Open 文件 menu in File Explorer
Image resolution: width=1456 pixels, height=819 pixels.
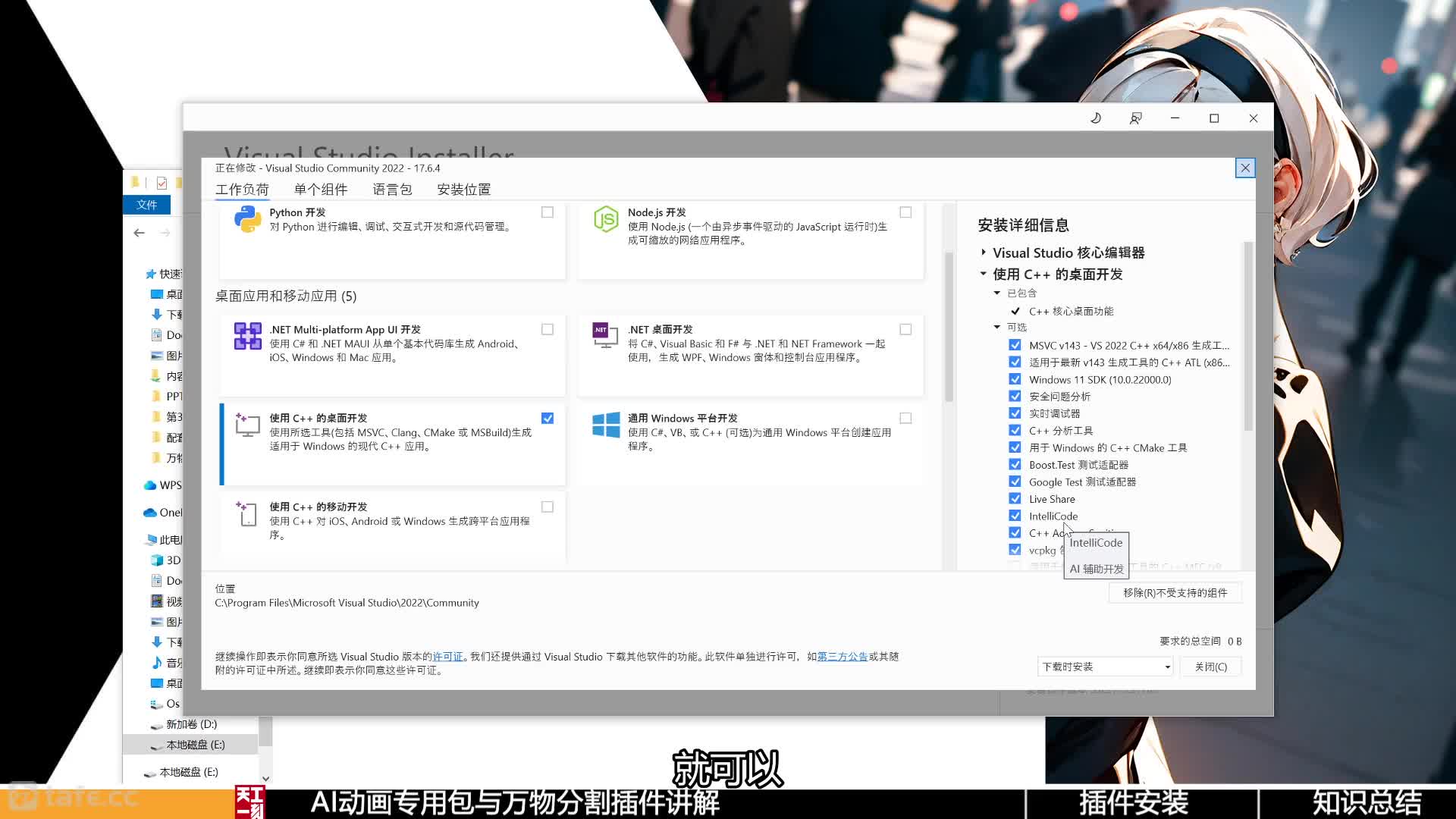[146, 205]
